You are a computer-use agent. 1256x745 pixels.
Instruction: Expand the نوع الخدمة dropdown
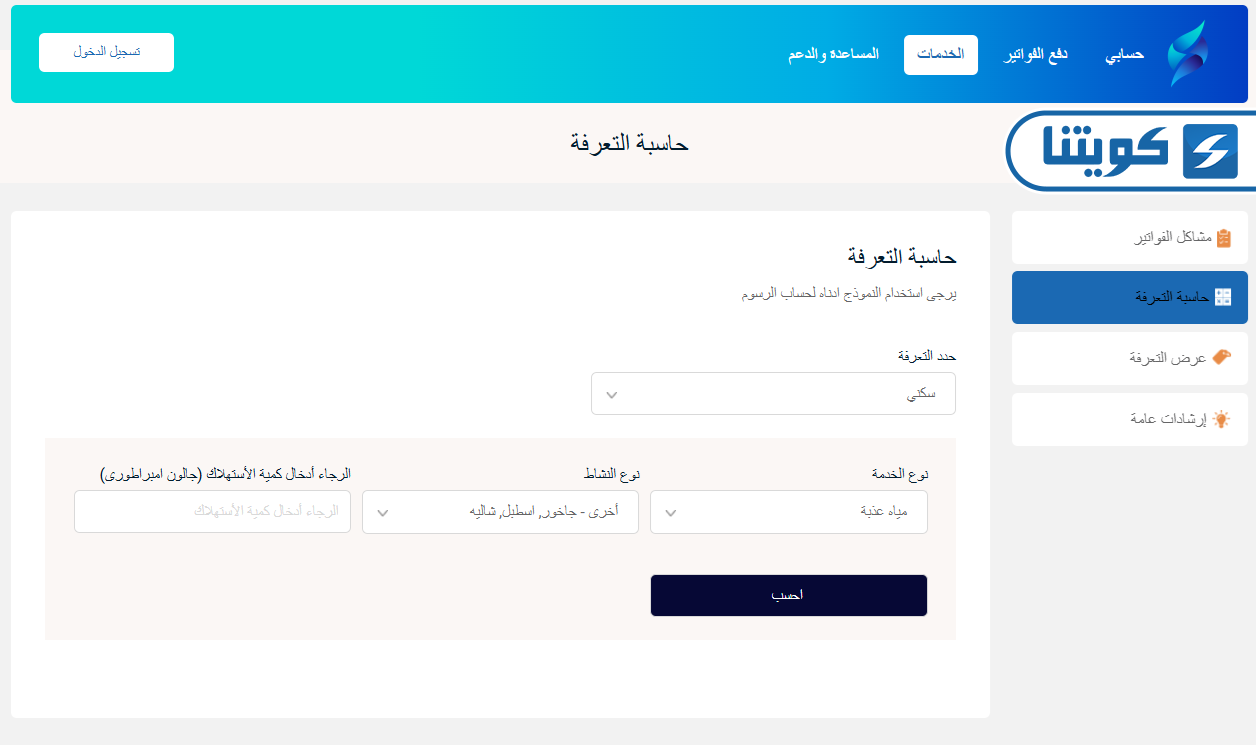point(788,512)
